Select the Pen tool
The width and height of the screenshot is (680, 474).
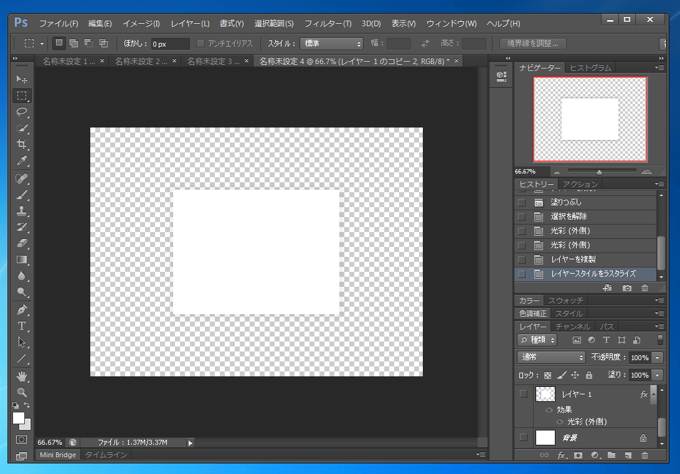click(21, 310)
